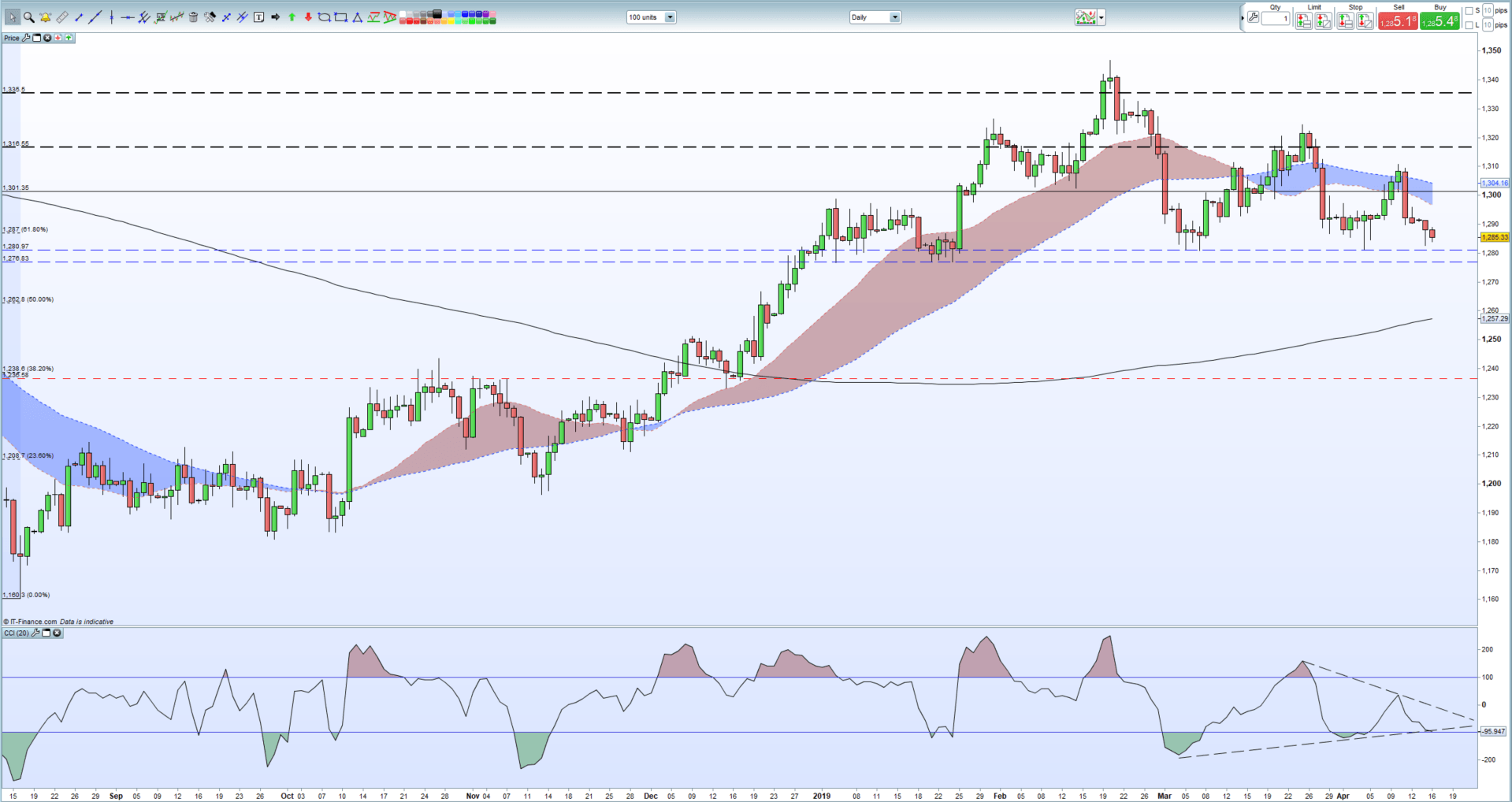Click the 1,285.33 current price label
The image size is (1512, 802).
coord(1495,237)
